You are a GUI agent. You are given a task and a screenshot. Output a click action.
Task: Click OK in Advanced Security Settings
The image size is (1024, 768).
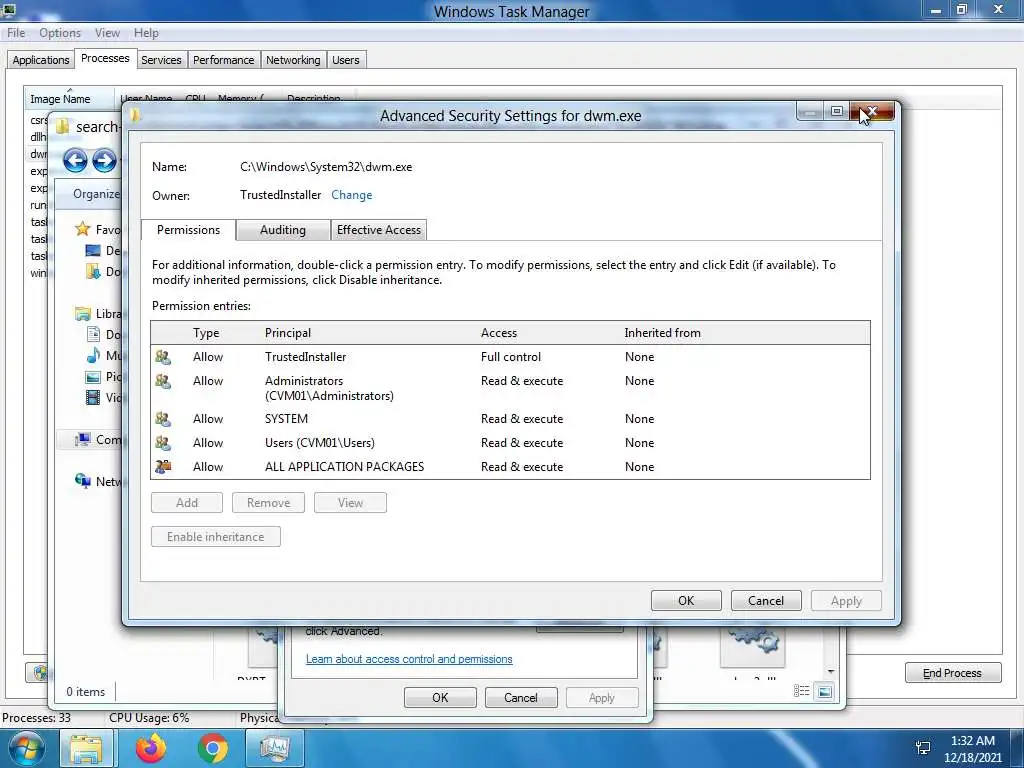(x=686, y=601)
